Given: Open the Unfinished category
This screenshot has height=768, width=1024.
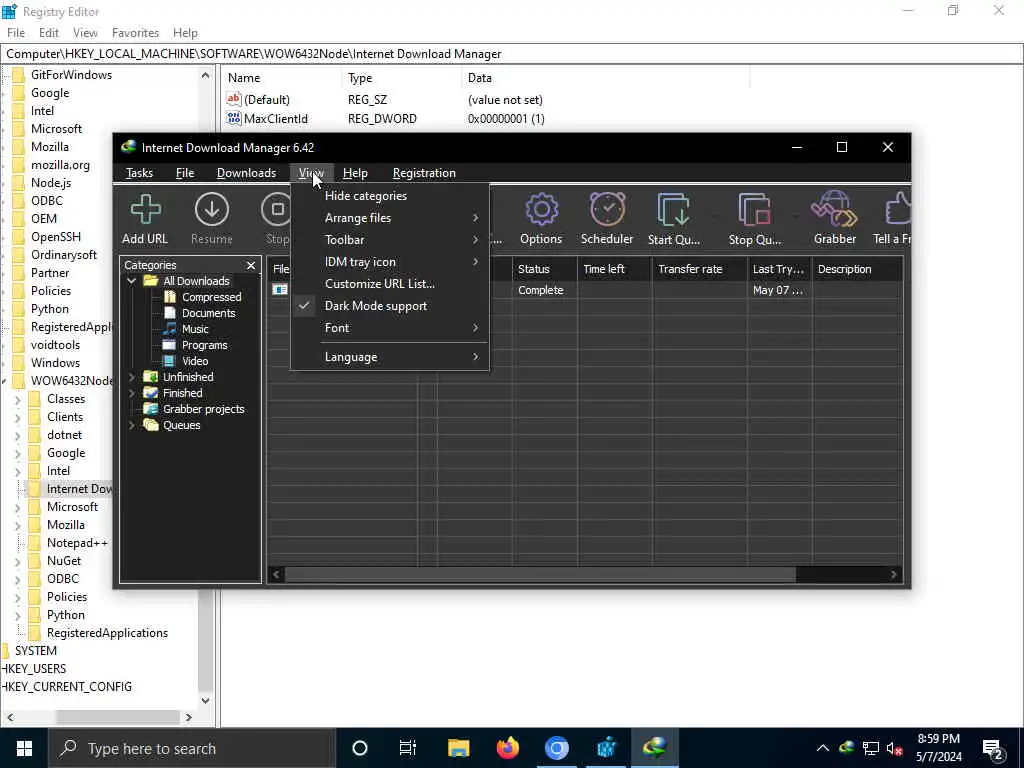Looking at the screenshot, I should 188,377.
